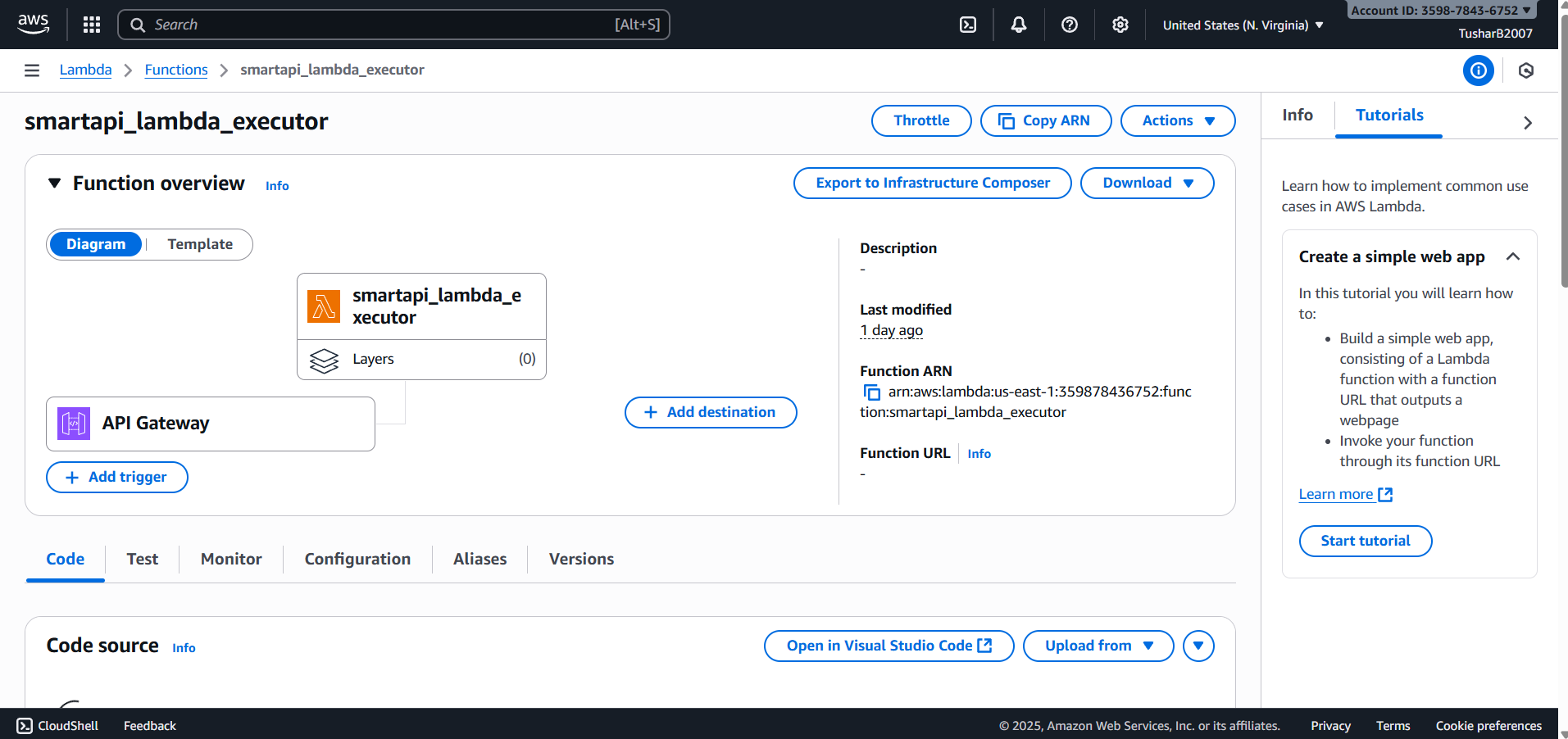This screenshot has height=739, width=1568.
Task: Toggle the blue info panel icon
Action: pyautogui.click(x=1479, y=70)
